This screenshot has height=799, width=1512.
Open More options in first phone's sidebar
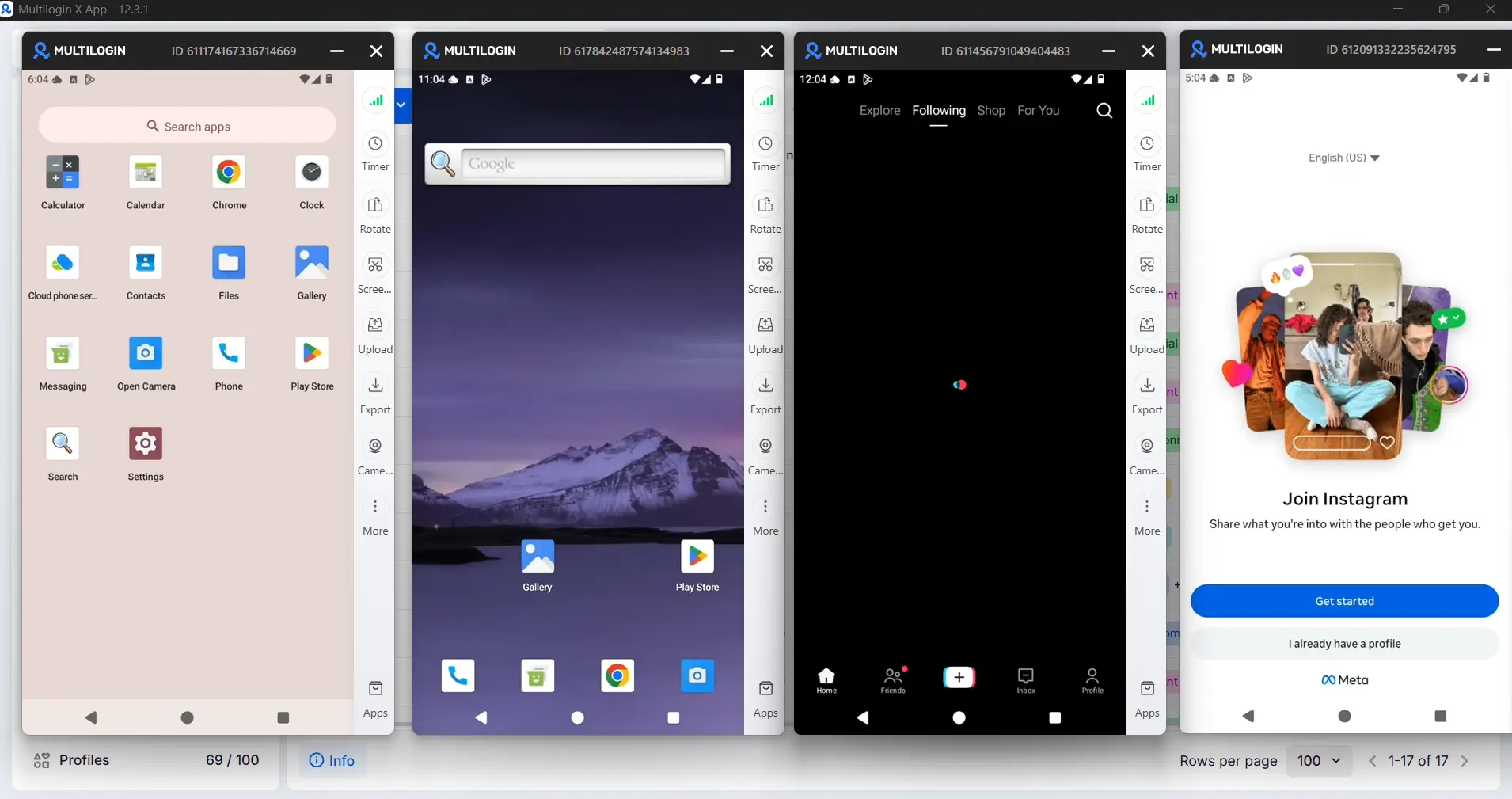pyautogui.click(x=375, y=516)
